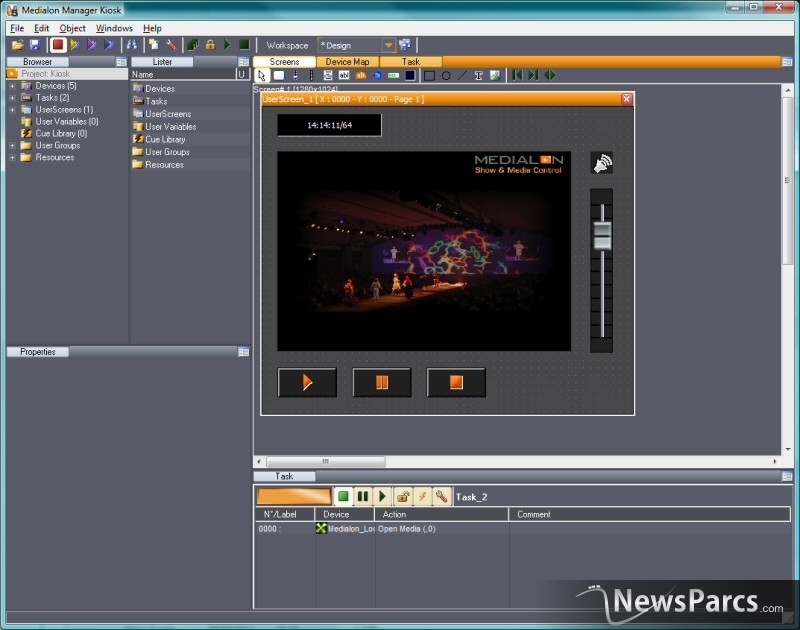Image resolution: width=800 pixels, height=630 pixels.
Task: Open the Windows menu
Action: [114, 28]
